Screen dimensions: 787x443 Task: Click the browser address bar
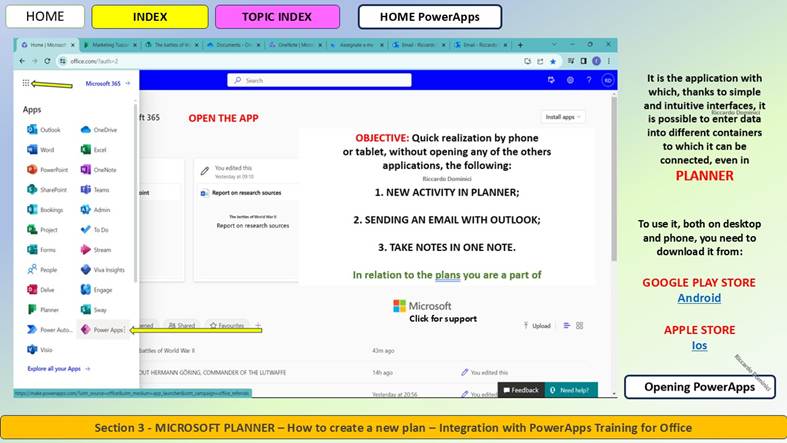pos(291,61)
